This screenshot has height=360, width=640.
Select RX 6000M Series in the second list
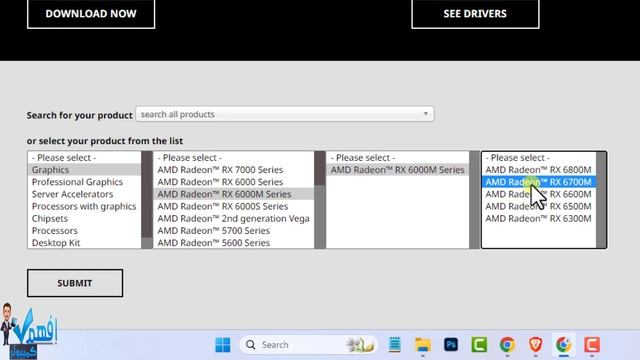point(234,194)
